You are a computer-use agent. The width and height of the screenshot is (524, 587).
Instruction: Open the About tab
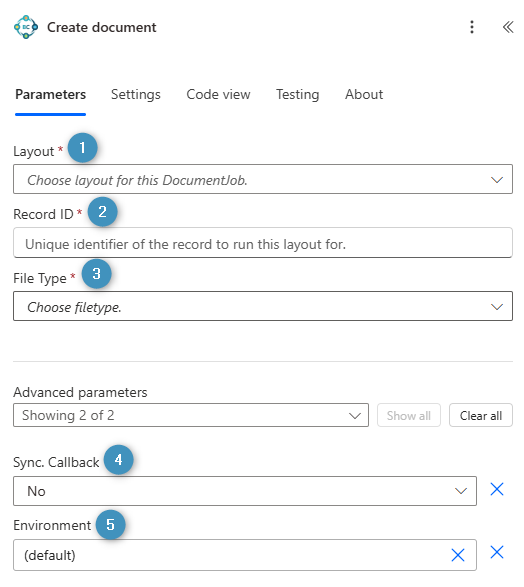[x=364, y=94]
